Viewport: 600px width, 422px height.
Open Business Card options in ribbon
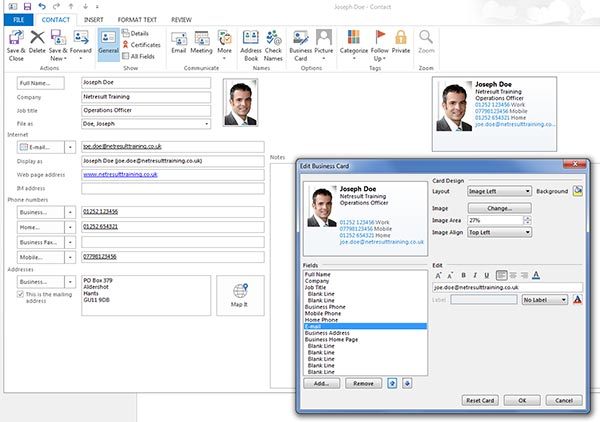(x=301, y=46)
